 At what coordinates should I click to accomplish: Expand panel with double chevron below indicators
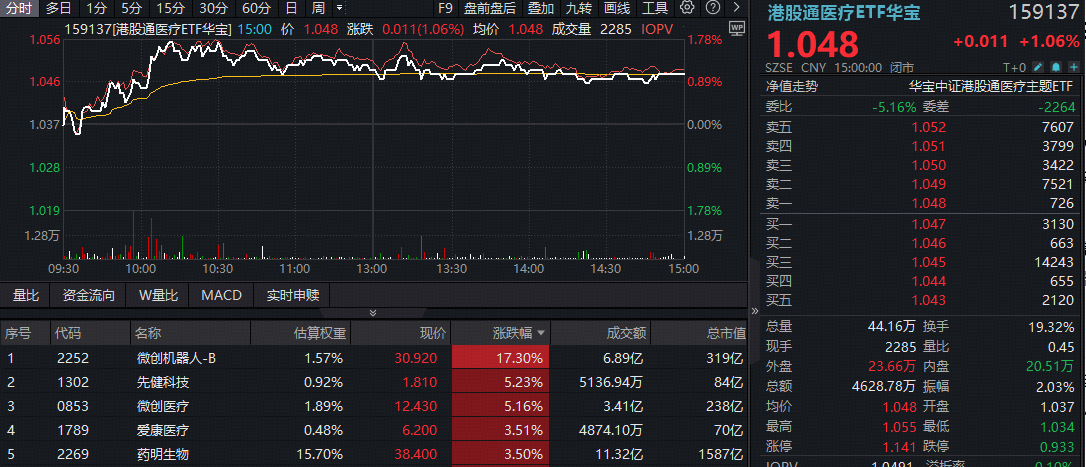tap(373, 313)
